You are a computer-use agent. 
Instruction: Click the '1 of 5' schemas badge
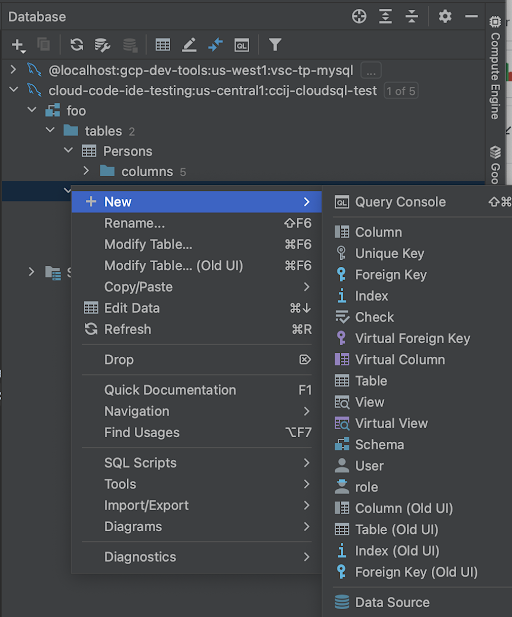(401, 91)
